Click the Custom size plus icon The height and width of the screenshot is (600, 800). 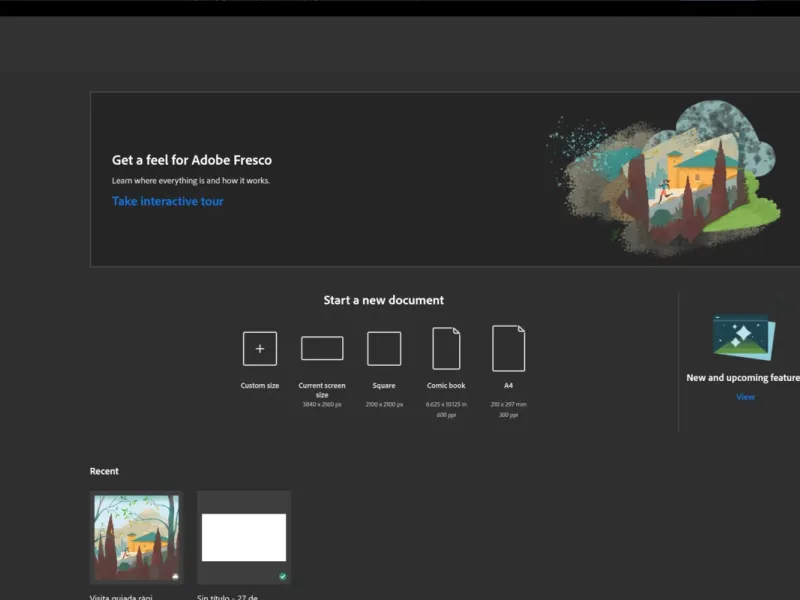[260, 348]
